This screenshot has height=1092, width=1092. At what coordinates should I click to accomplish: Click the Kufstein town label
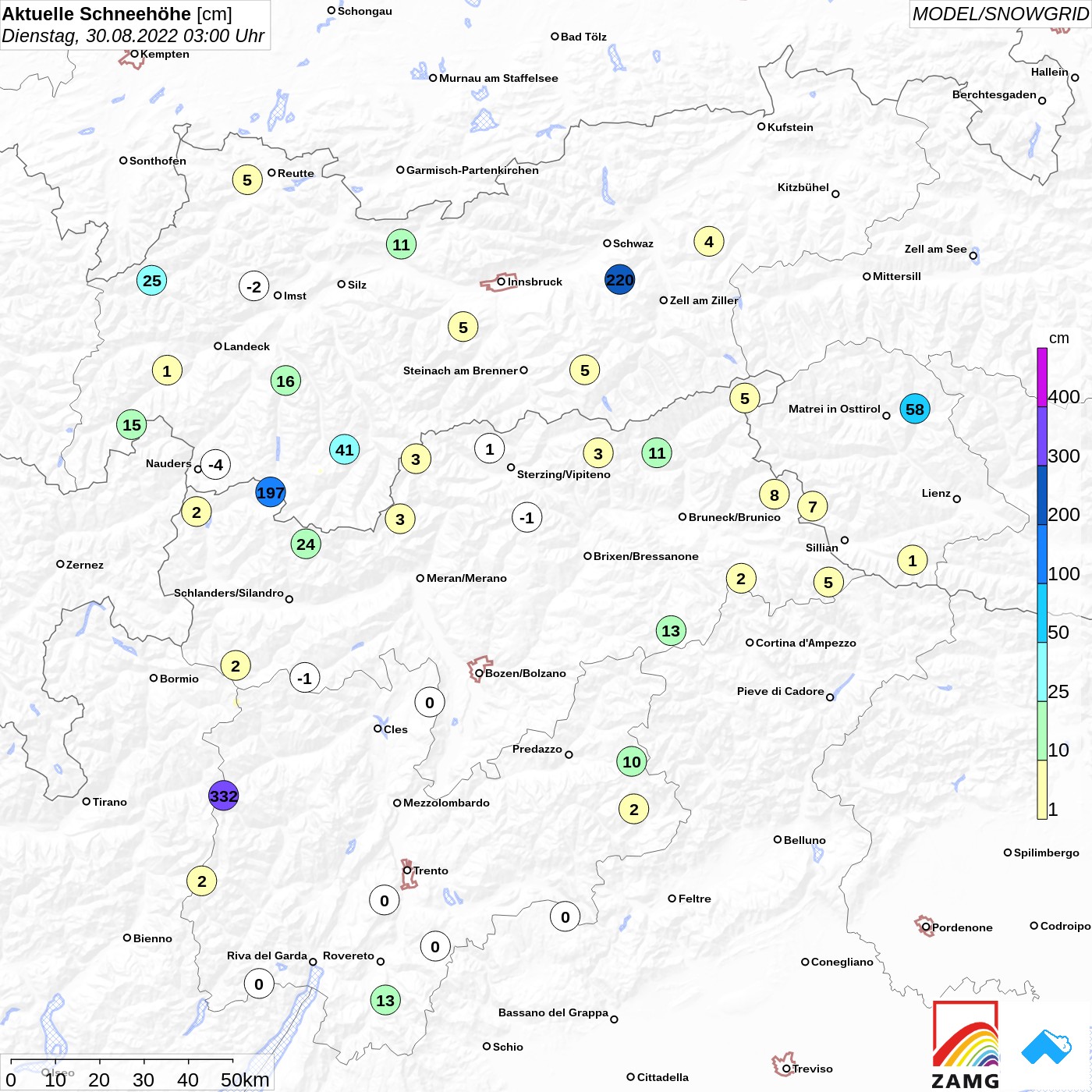click(790, 127)
